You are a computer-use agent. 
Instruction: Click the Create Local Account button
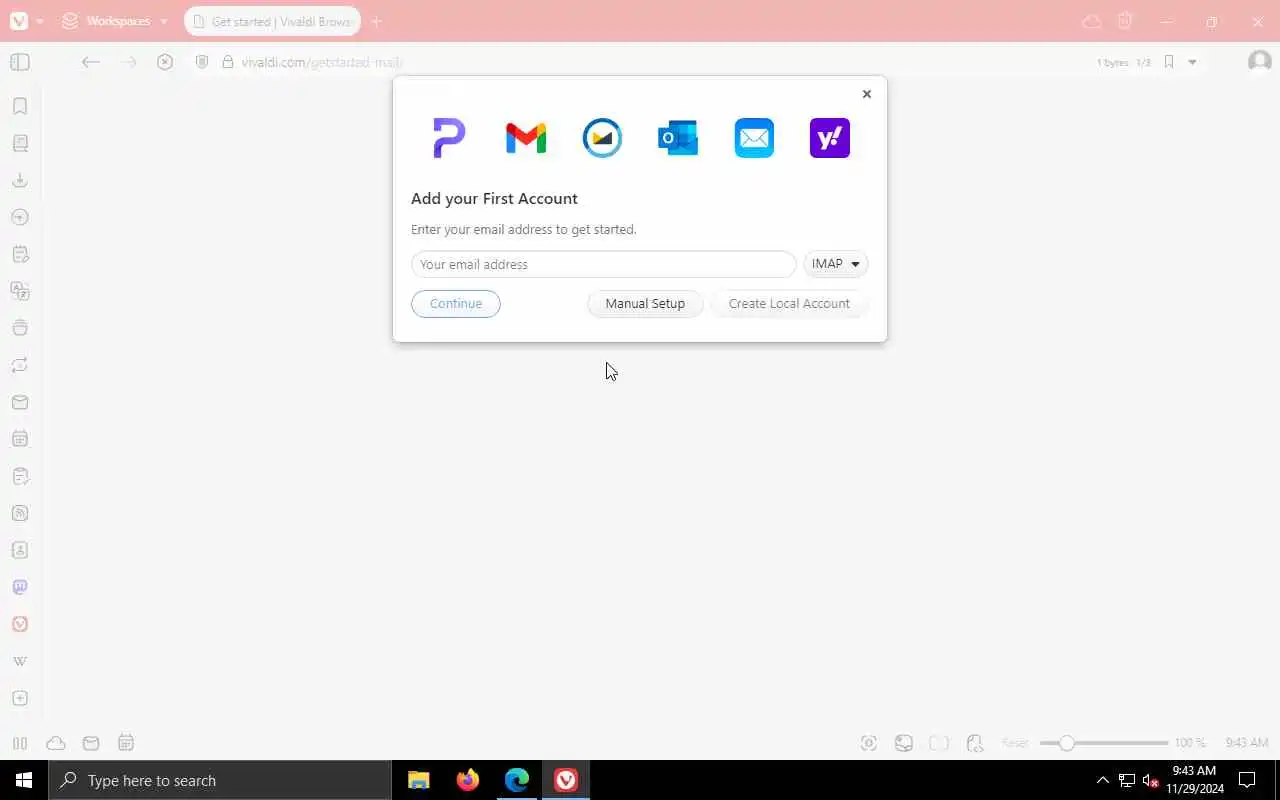click(789, 304)
